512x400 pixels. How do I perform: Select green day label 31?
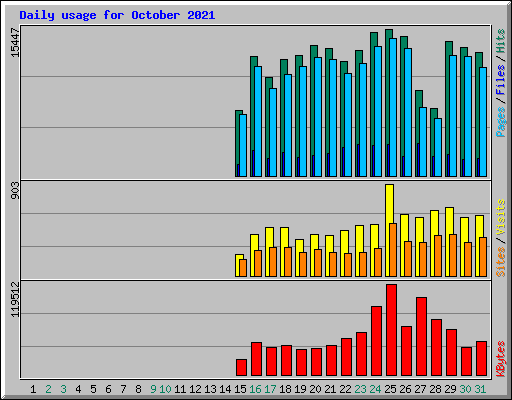[x=480, y=389]
